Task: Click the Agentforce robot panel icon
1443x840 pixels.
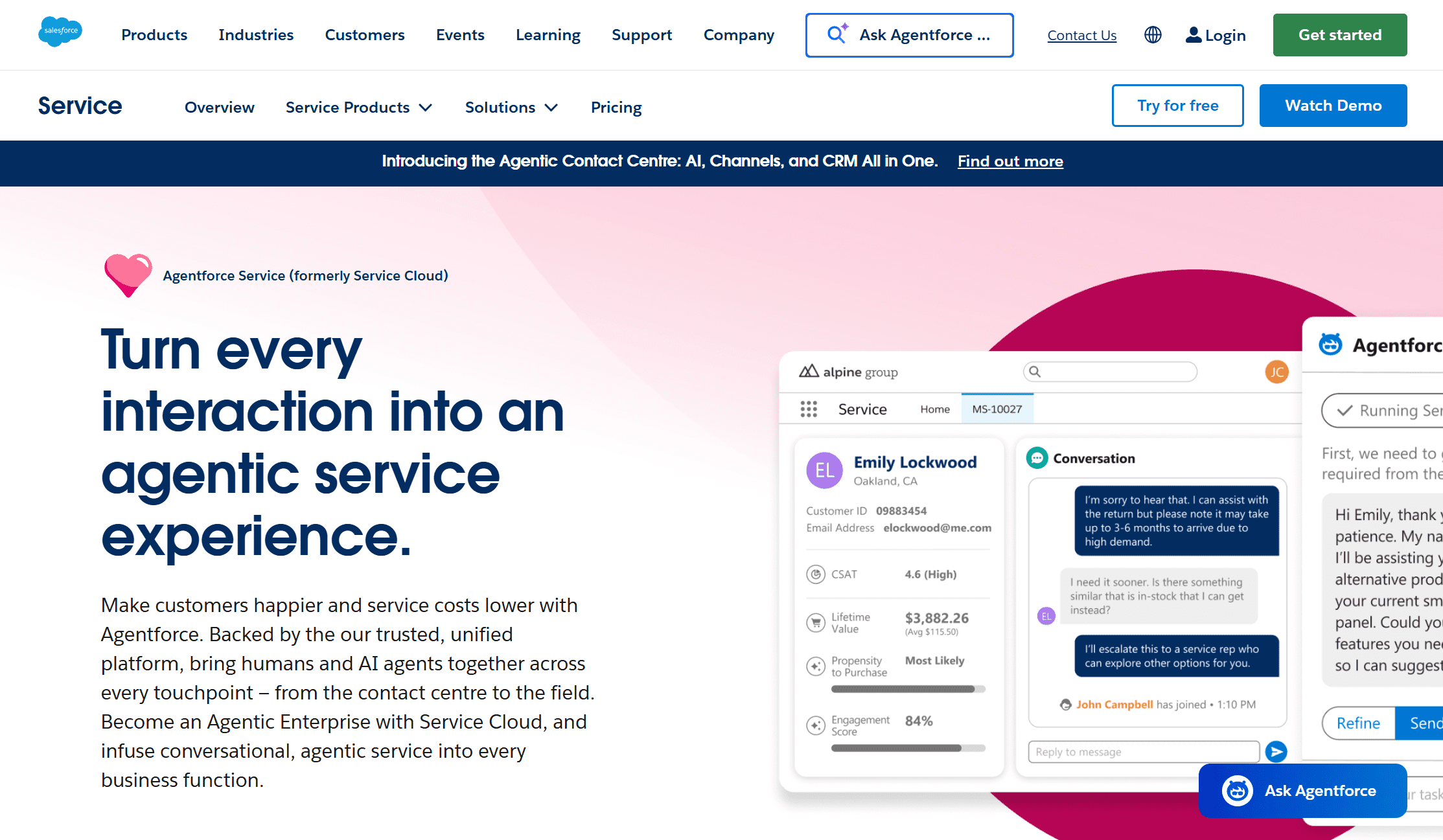Action: (1331, 345)
